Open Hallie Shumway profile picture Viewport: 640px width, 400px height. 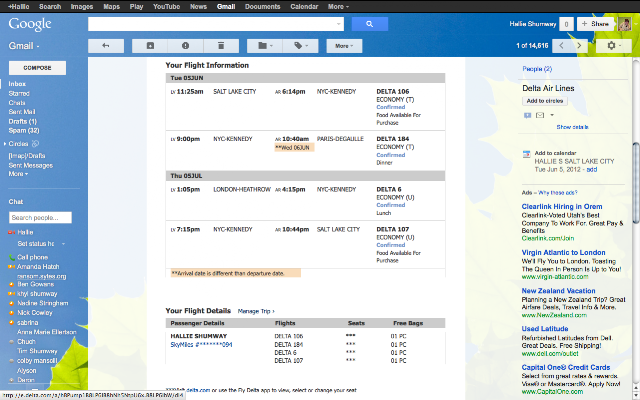tap(624, 24)
